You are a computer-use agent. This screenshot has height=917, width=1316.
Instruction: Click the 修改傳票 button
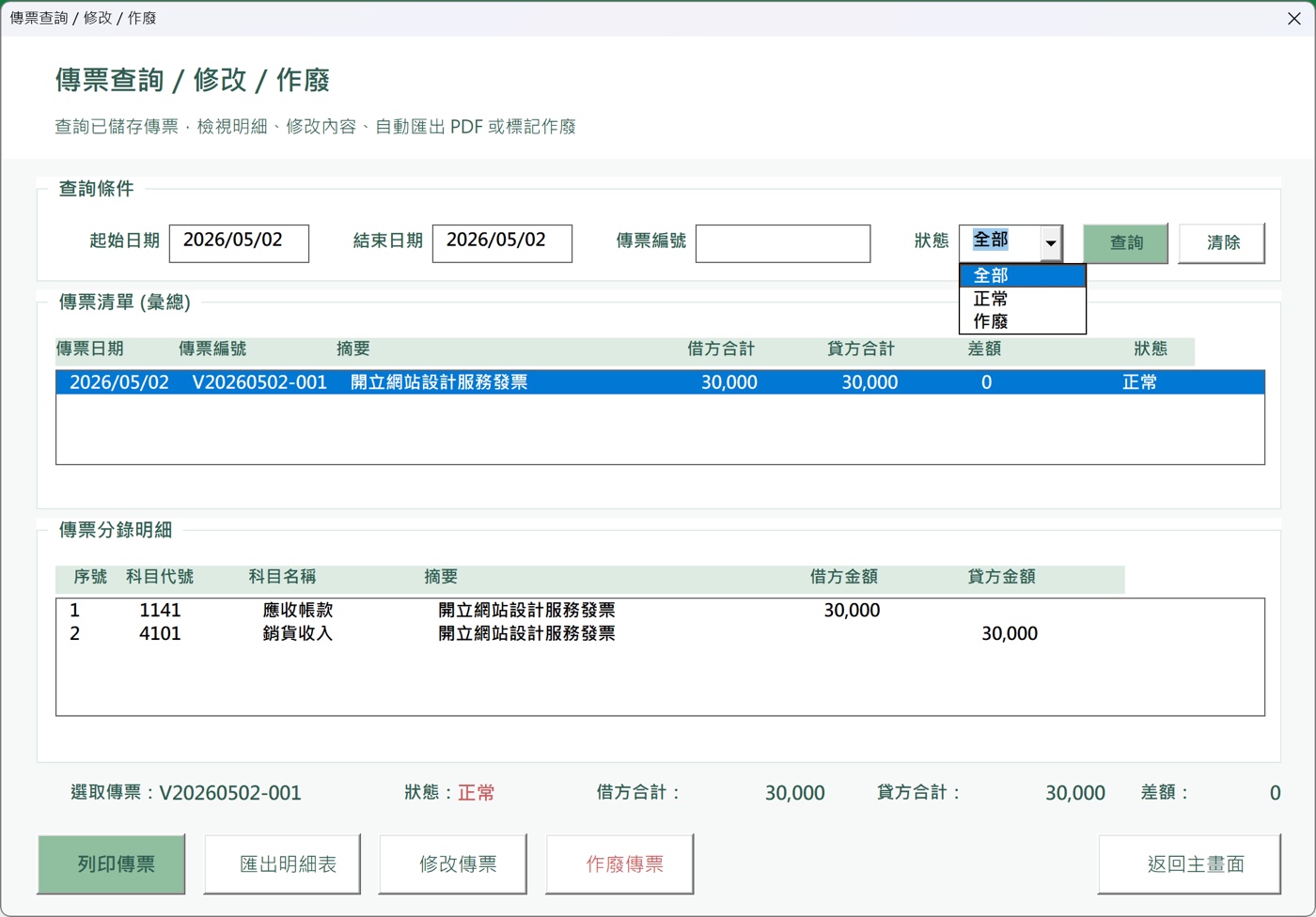453,863
